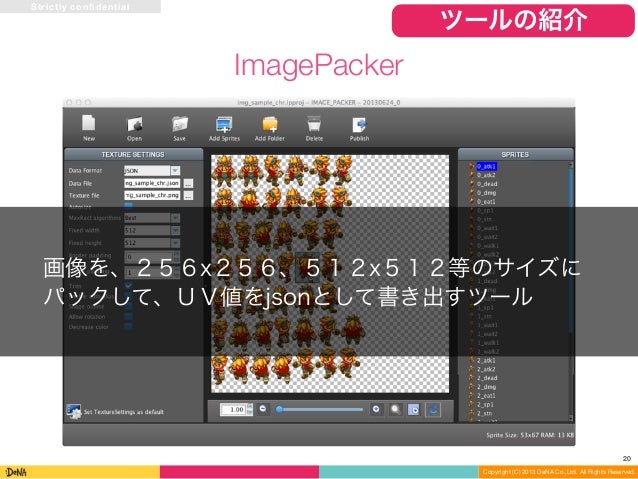Adjust the Border padding stepper
This screenshot has width=638, height=479.
coord(176,256)
